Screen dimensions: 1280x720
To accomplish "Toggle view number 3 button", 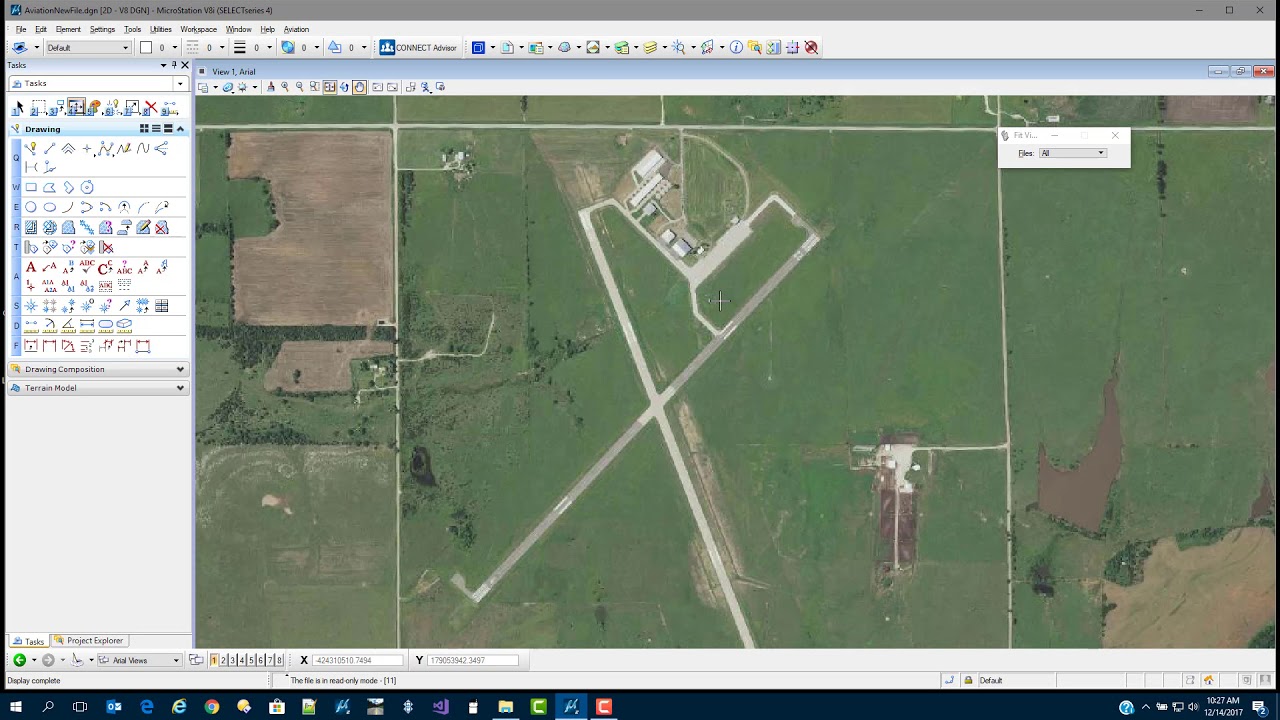I will tap(232, 660).
